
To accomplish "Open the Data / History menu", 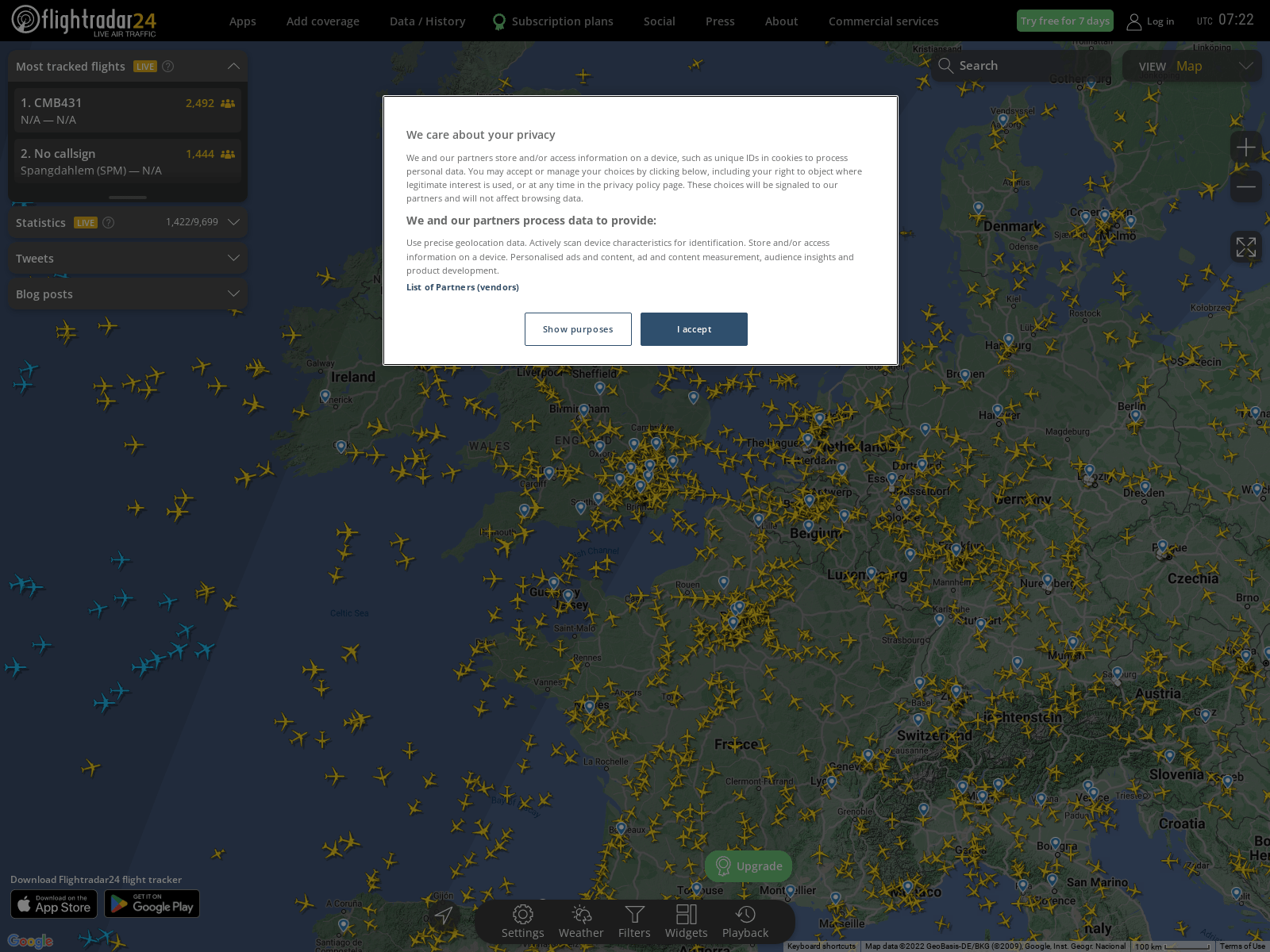I will coord(427,21).
